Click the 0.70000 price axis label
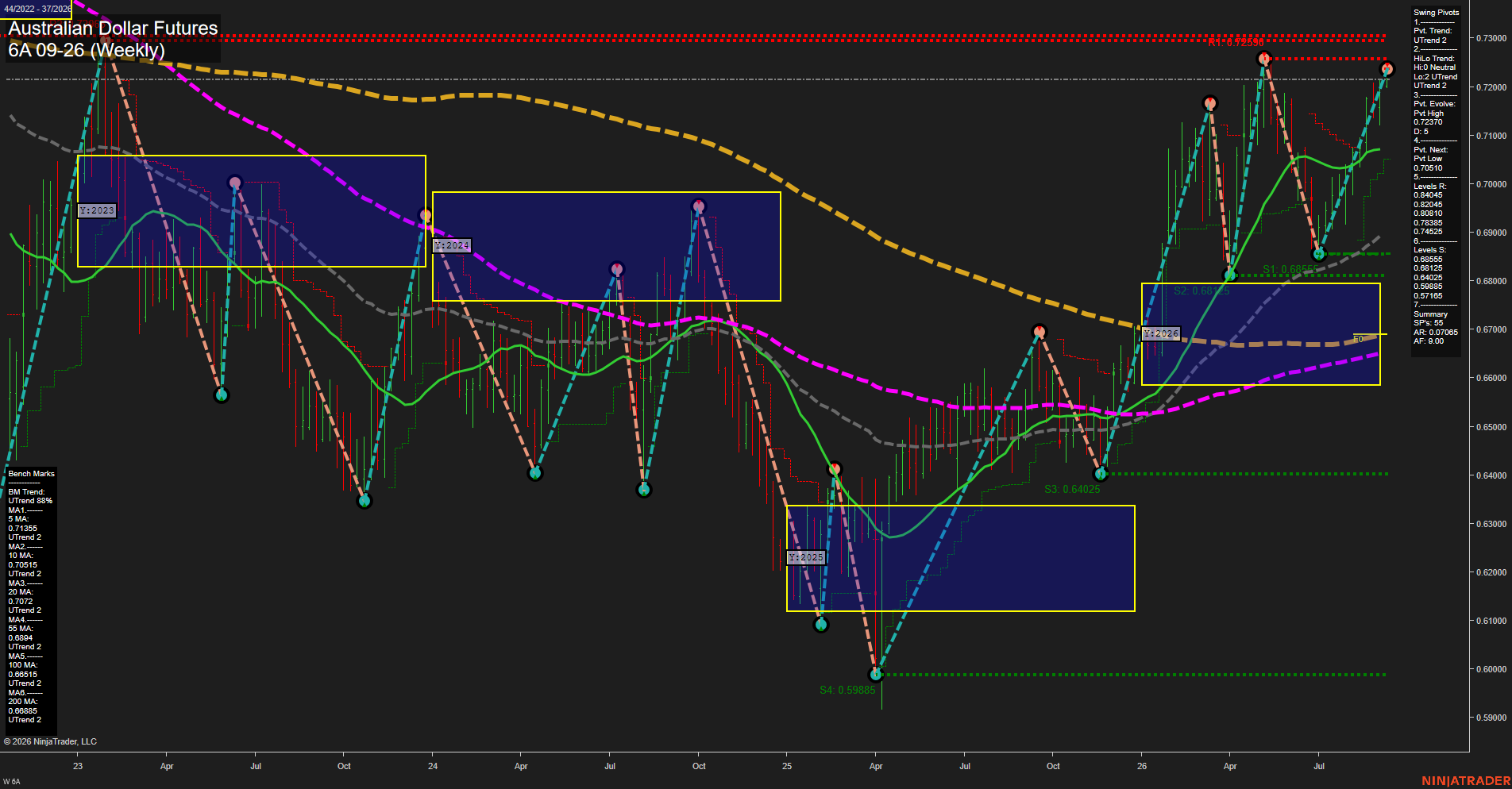The height and width of the screenshot is (789, 1512). tap(1491, 184)
